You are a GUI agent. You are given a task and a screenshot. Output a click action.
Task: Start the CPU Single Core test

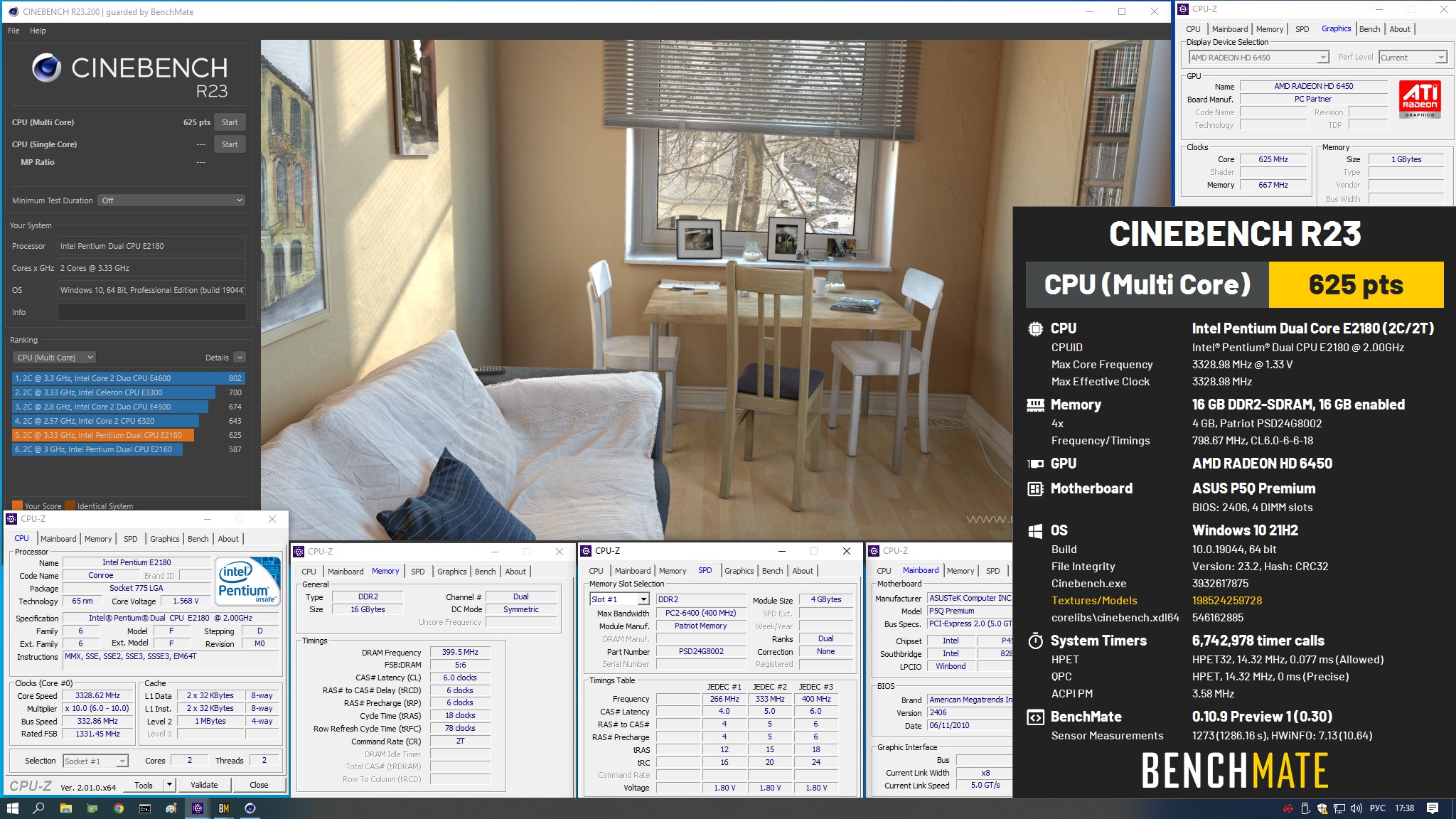230,144
